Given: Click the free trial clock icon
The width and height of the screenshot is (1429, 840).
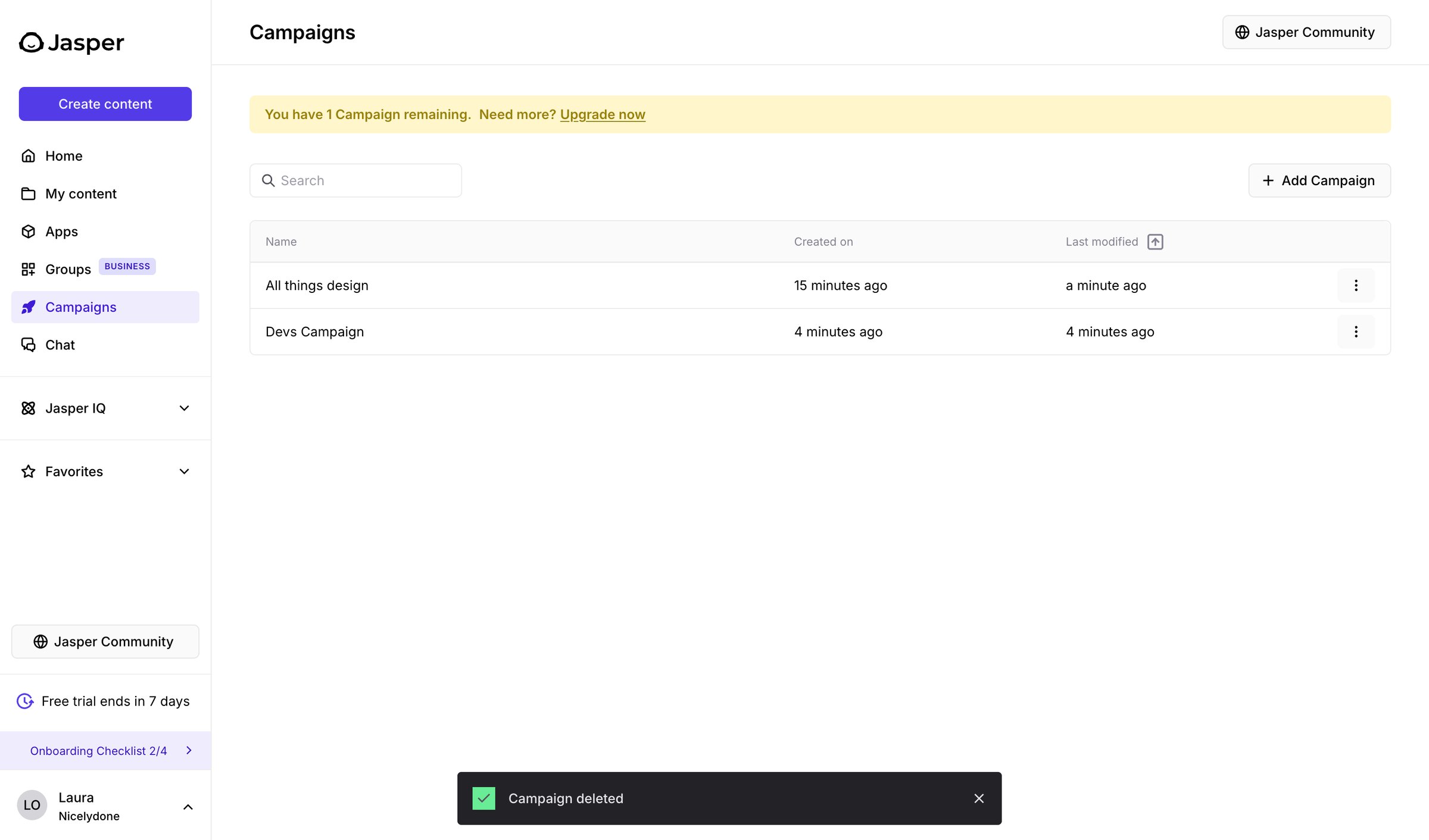Looking at the screenshot, I should coord(25,701).
